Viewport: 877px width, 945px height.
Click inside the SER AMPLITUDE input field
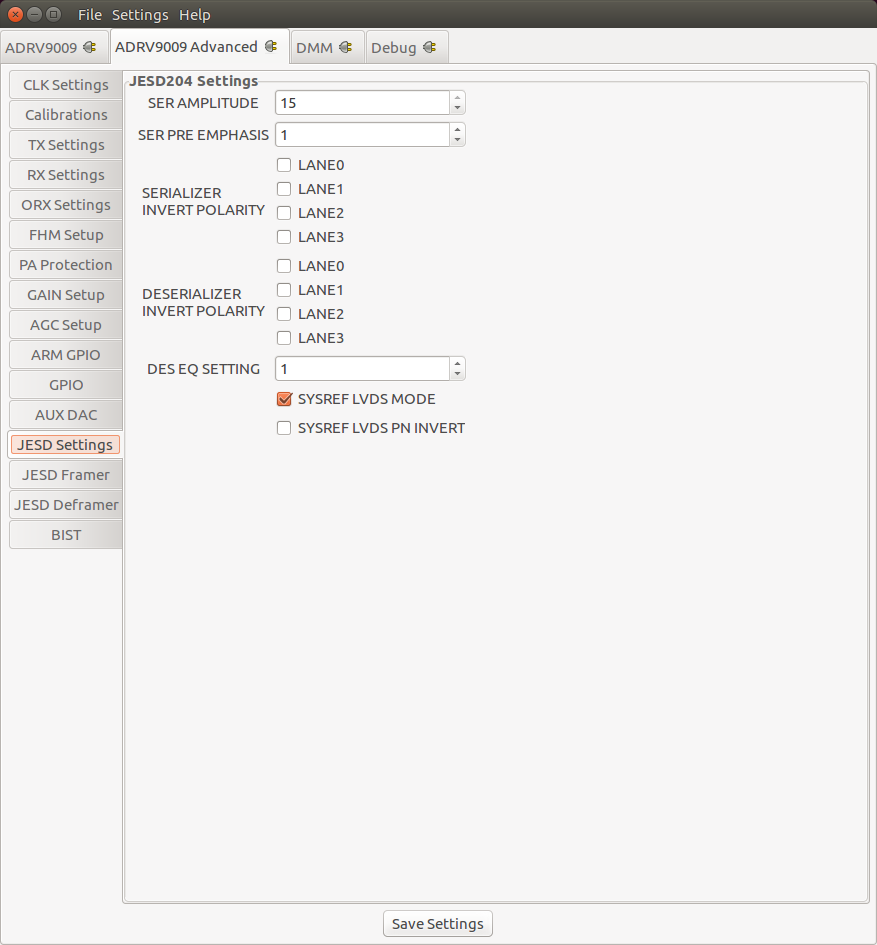click(x=360, y=102)
